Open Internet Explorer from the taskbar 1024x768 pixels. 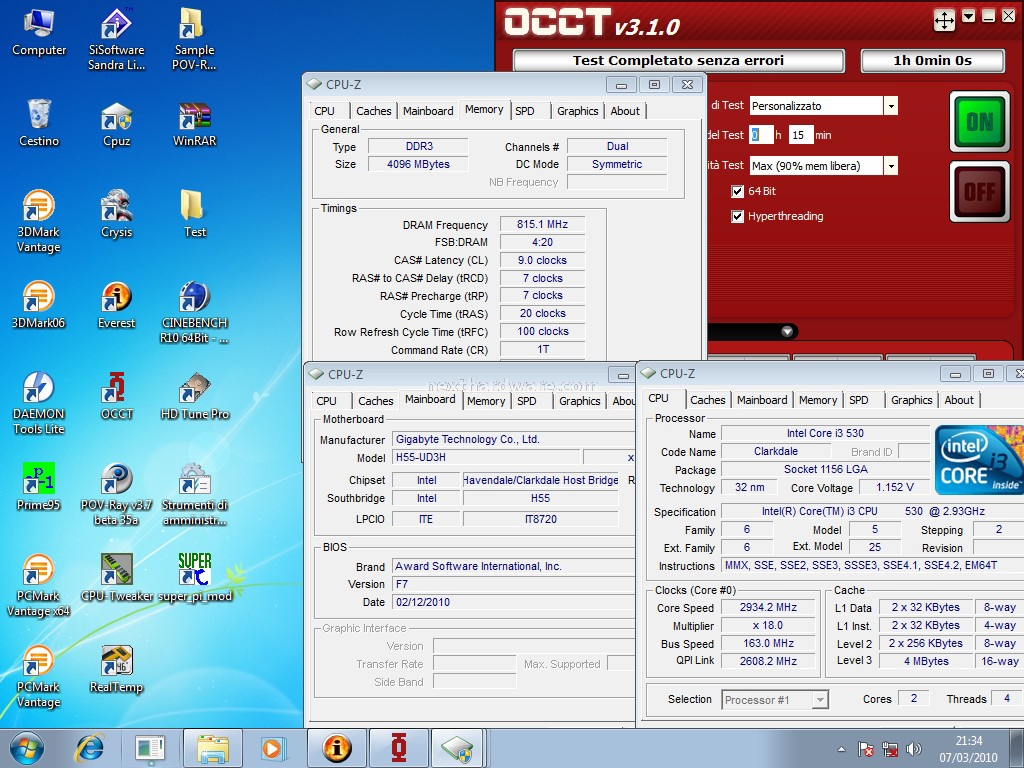point(89,748)
